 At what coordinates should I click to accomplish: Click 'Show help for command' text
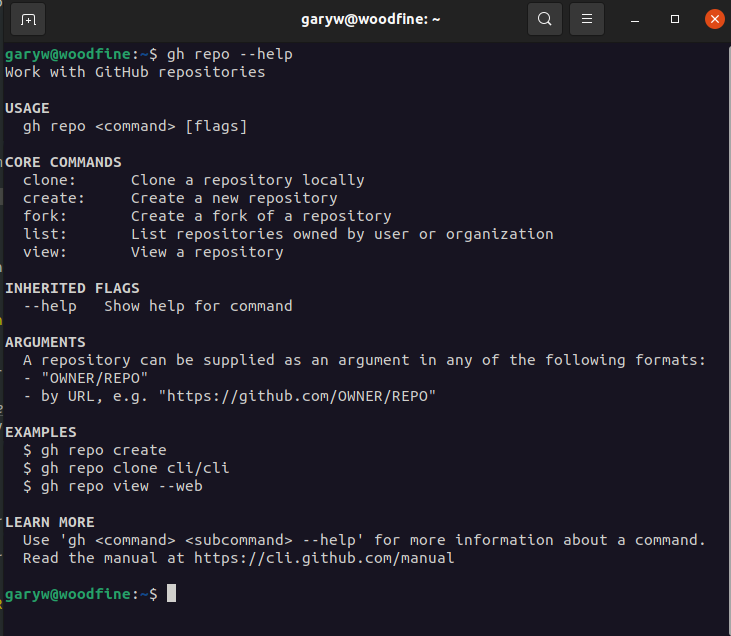[x=198, y=306]
